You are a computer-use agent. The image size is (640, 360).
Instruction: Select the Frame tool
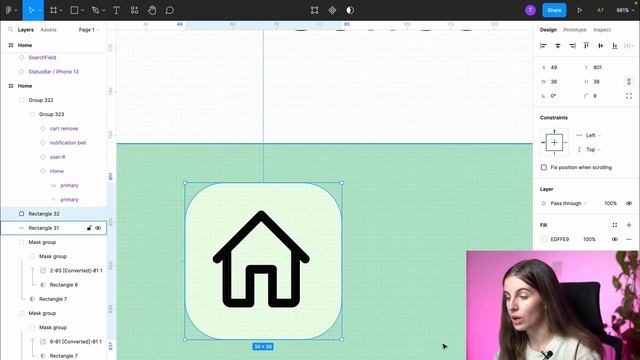click(x=53, y=10)
